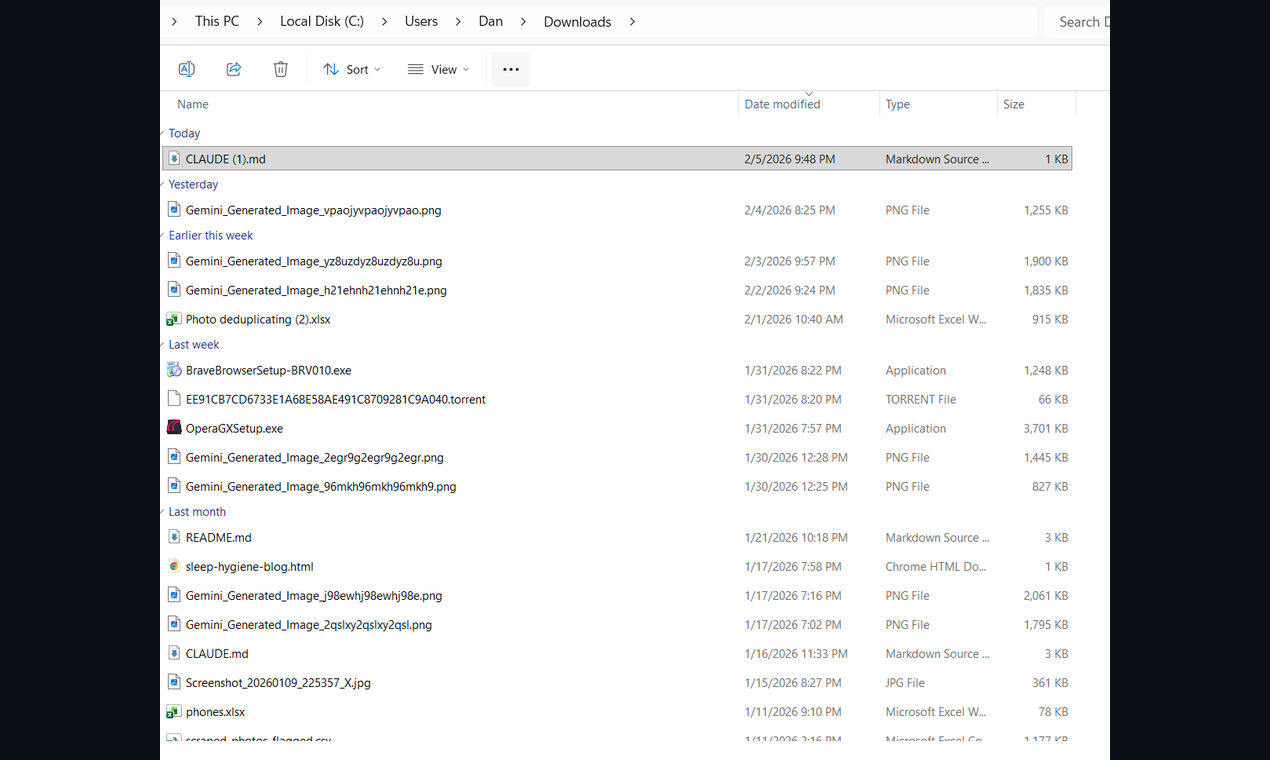Viewport: 1270px width, 760px height.
Task: Collapse the Yesterday group
Action: pos(163,184)
